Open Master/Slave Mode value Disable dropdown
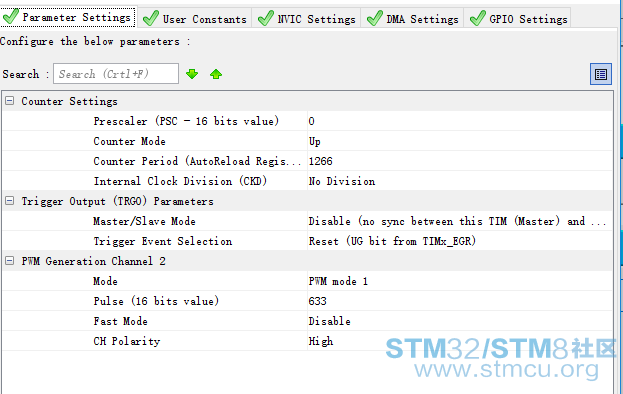The image size is (623, 394). click(x=460, y=221)
